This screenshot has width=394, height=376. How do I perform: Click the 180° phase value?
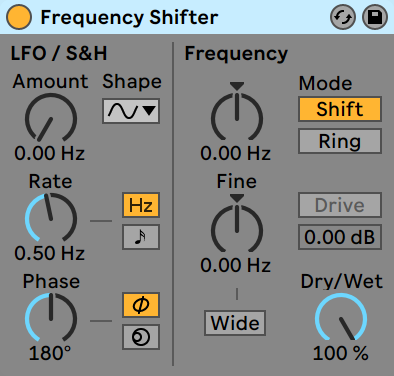point(50,353)
